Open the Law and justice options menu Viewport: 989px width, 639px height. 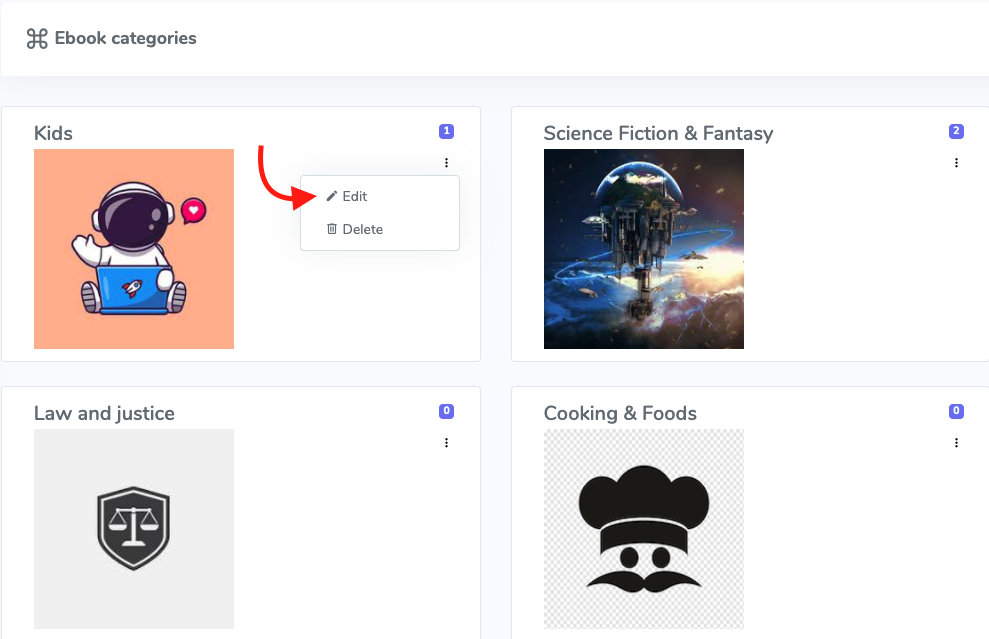446,442
